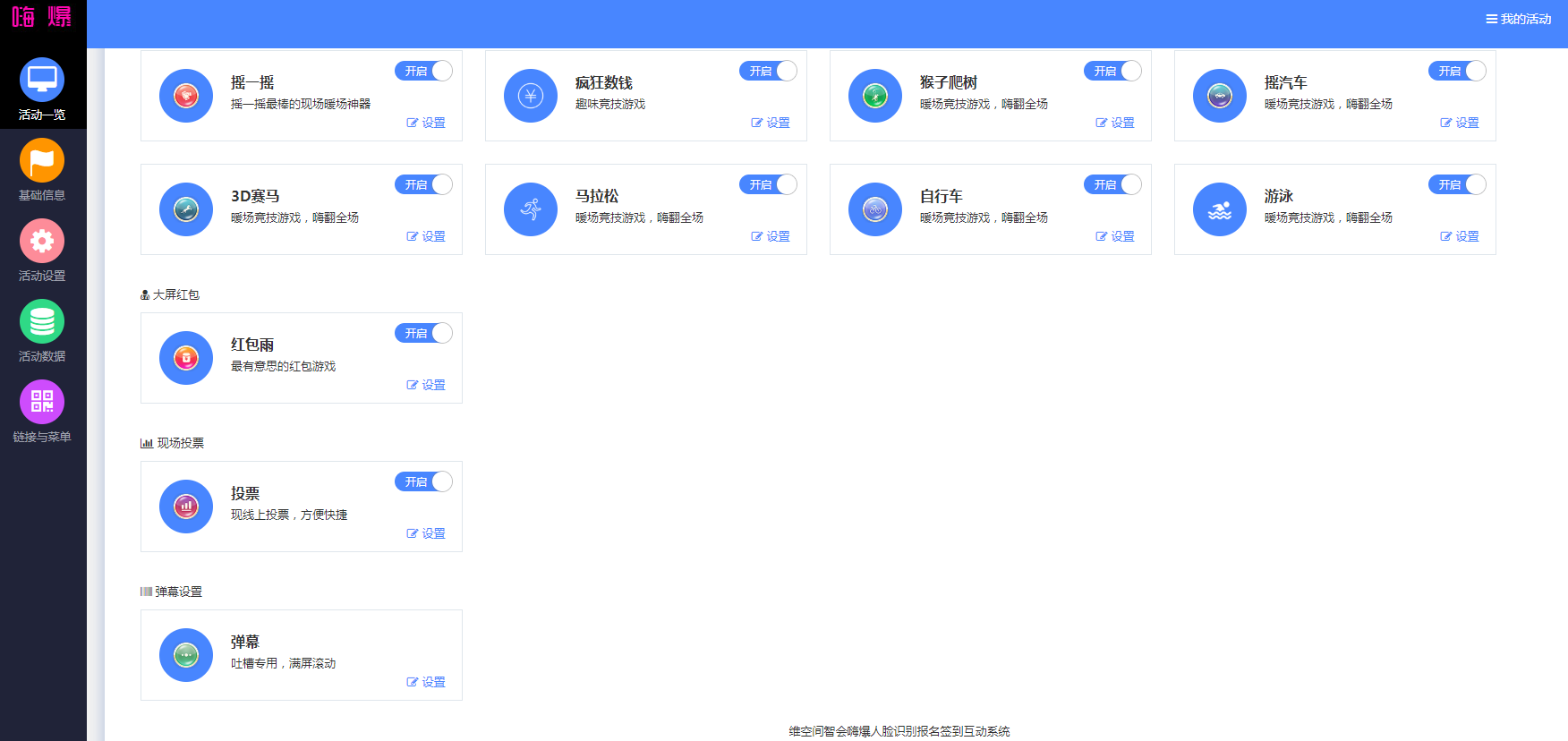
Task: Select the 链接与菜单 sidebar label
Action: coord(42,437)
